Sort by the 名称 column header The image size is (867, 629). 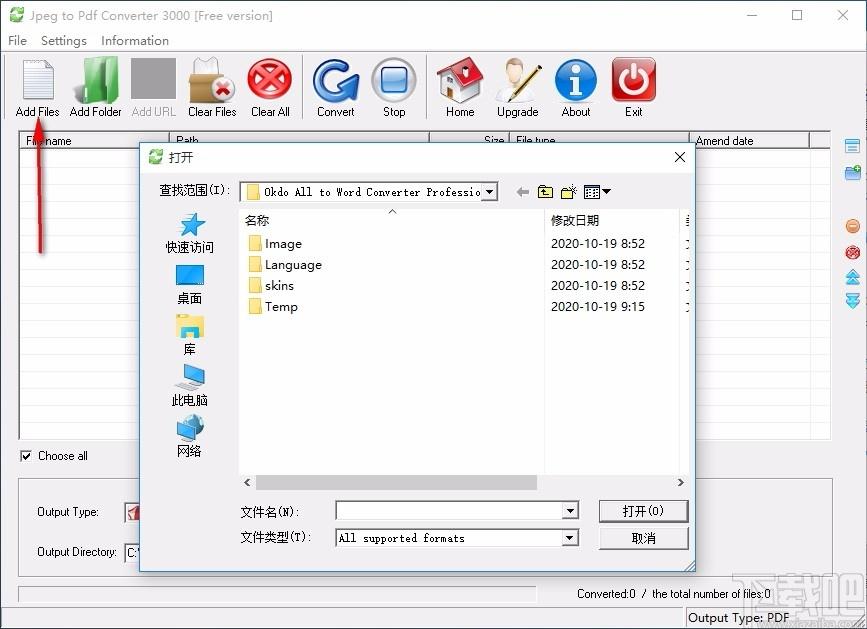coord(392,221)
